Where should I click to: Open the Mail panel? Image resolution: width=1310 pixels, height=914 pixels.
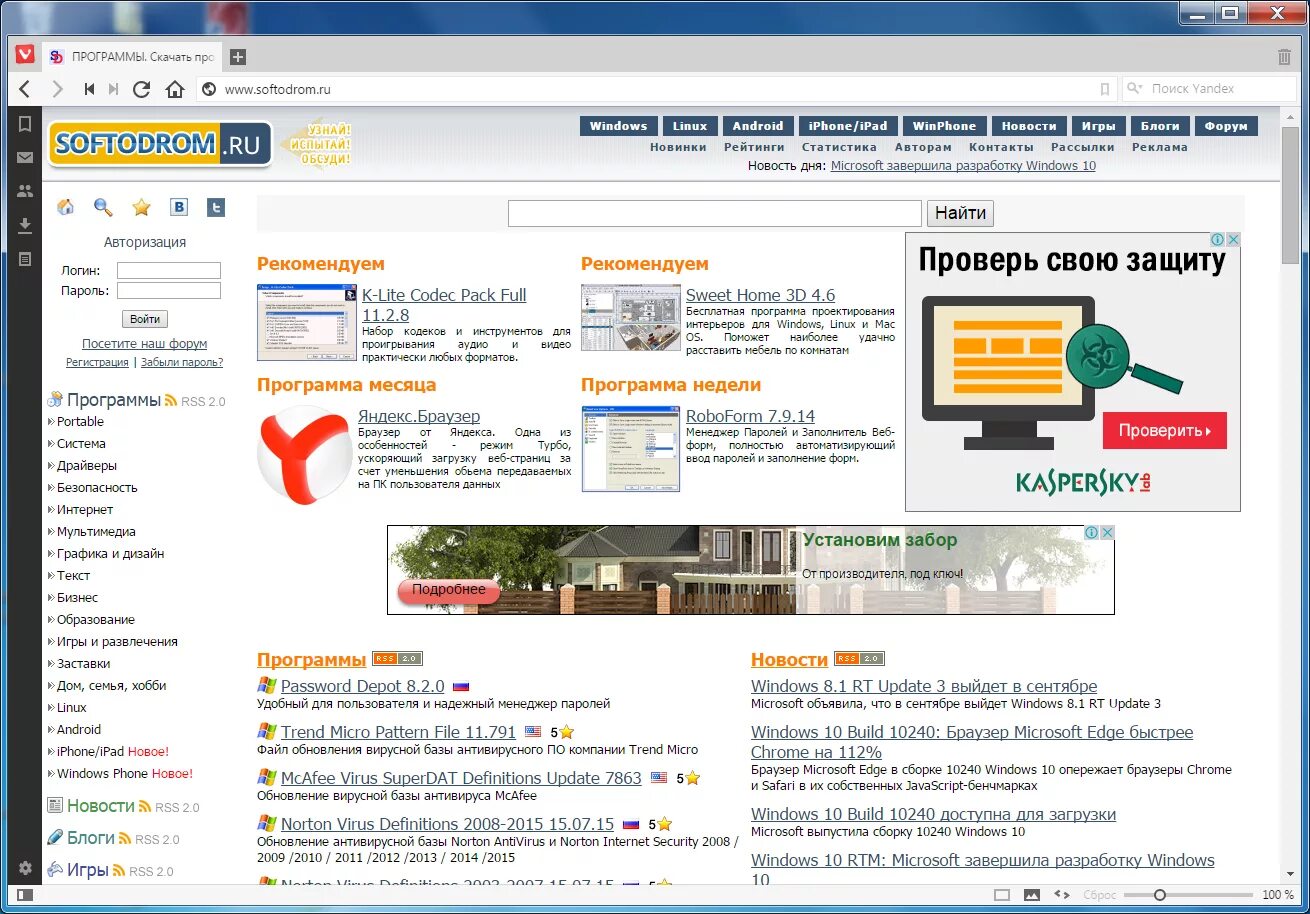point(25,157)
